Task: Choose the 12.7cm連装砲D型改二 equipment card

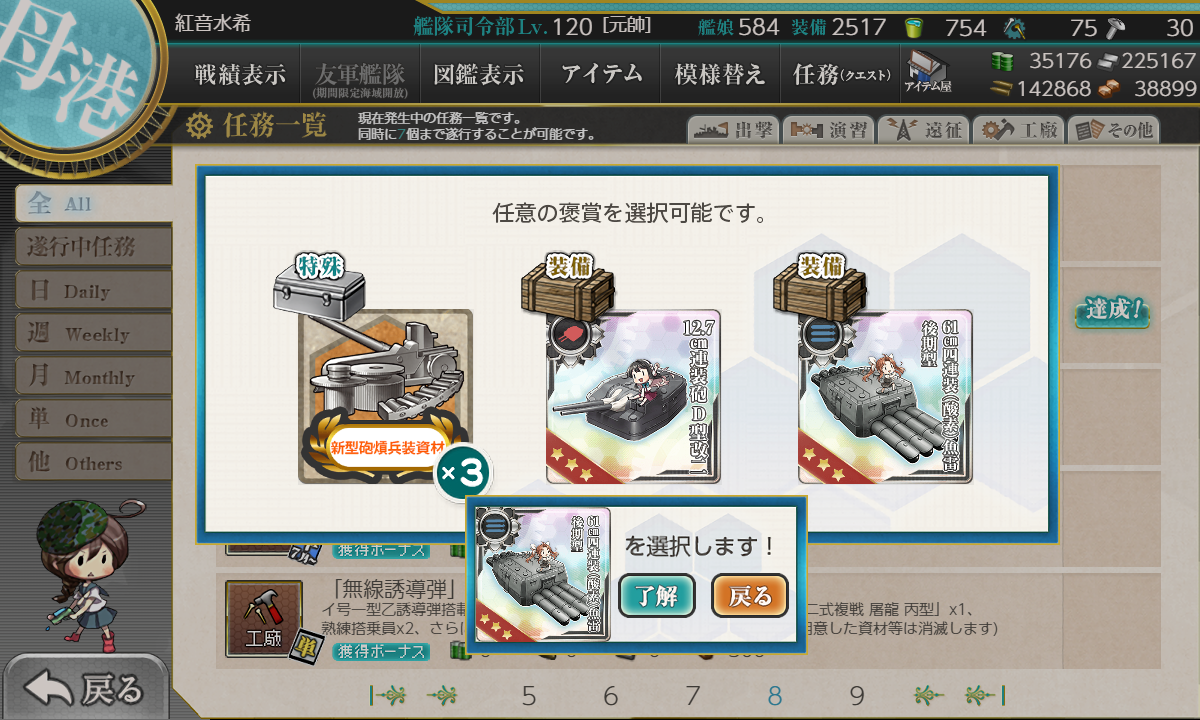Action: point(633,396)
